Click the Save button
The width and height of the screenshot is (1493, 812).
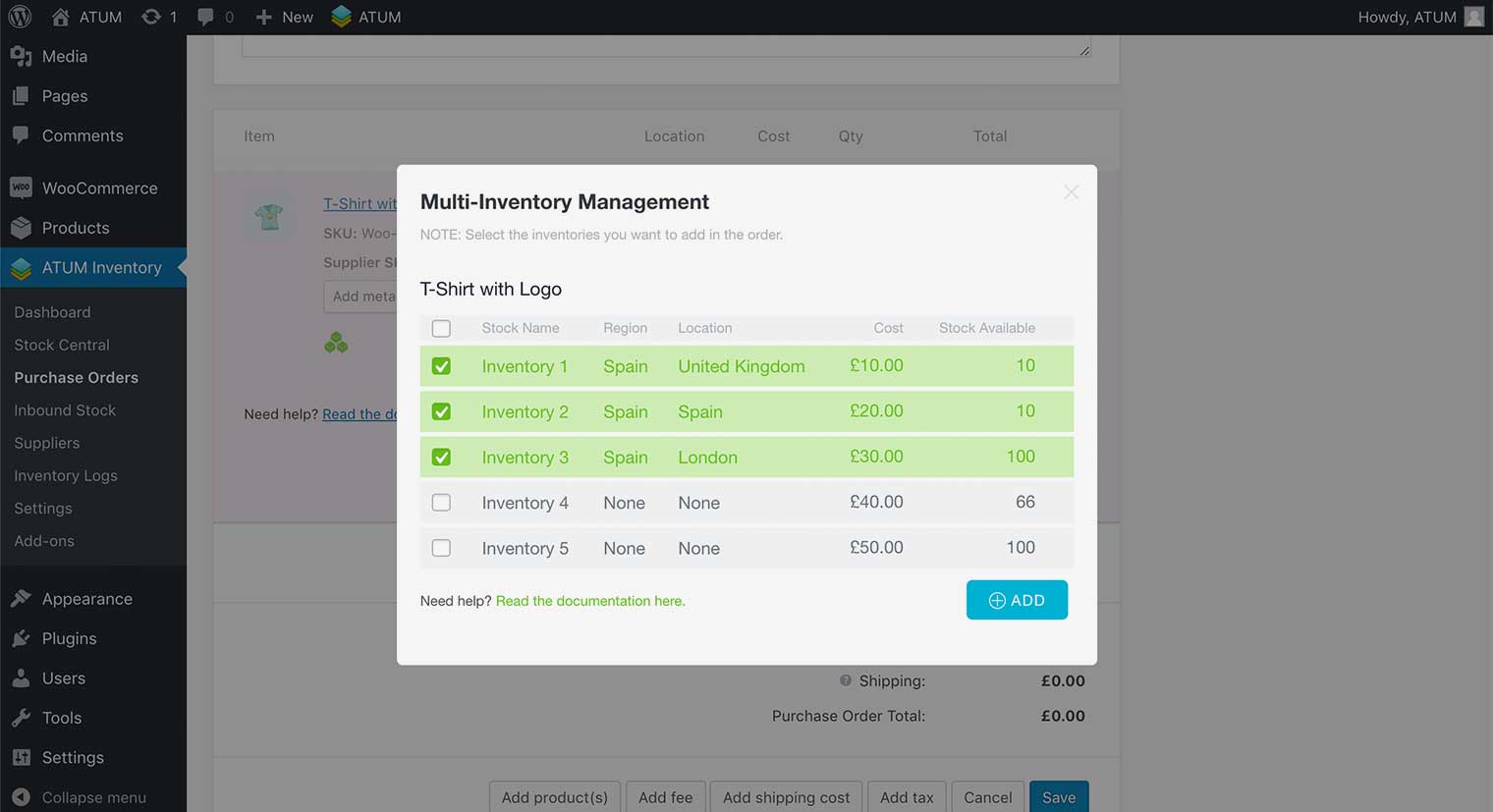1058,797
